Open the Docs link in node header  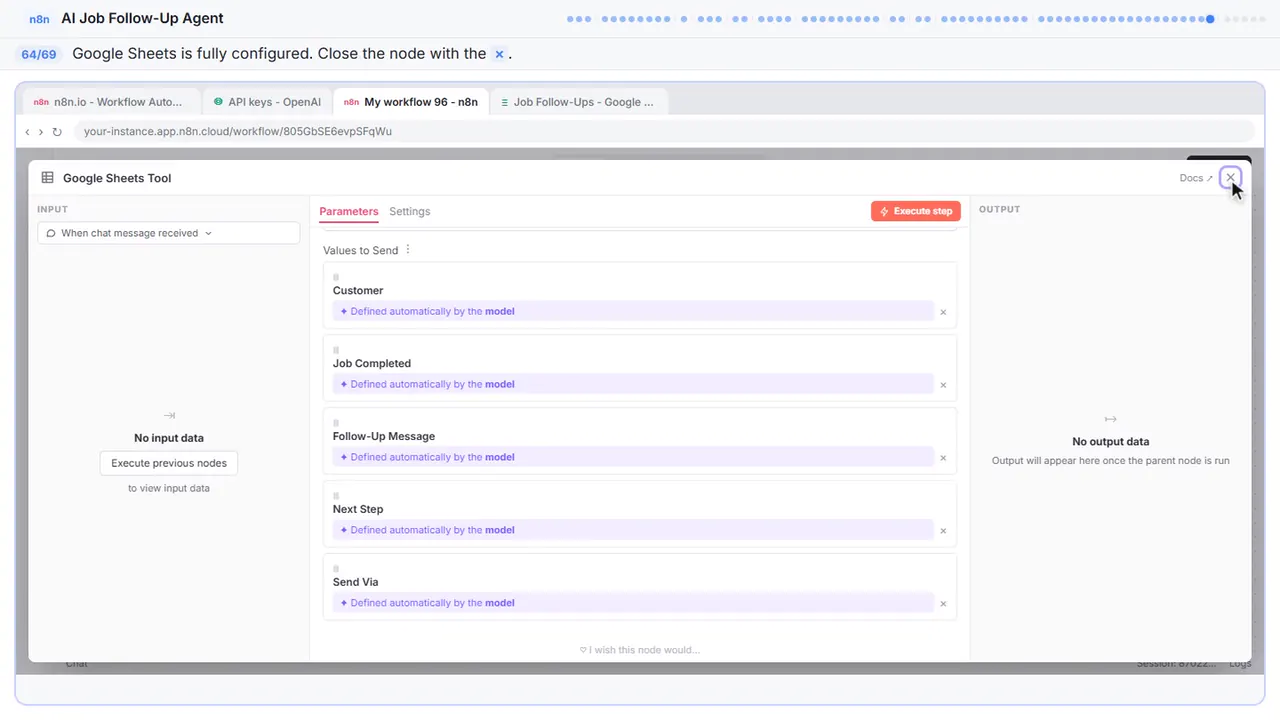1196,178
